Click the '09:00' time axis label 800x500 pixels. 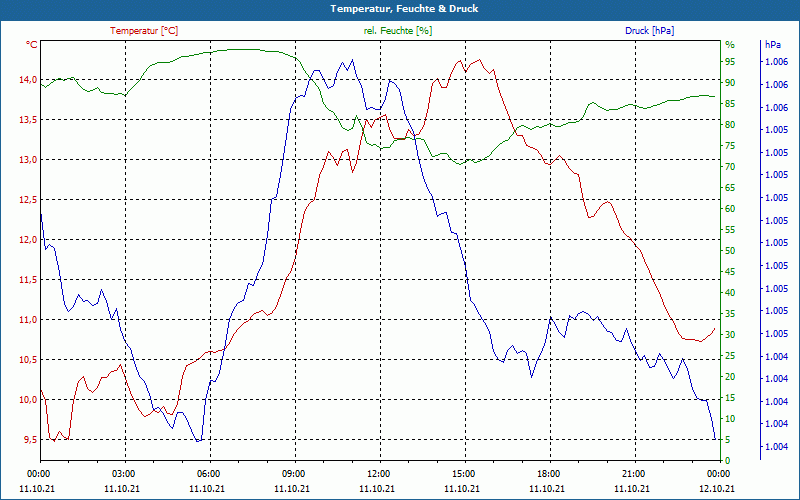pyautogui.click(x=295, y=473)
